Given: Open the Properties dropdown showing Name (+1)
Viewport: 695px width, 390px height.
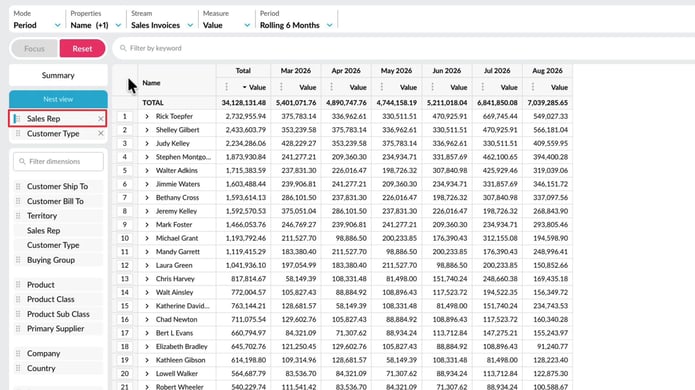Looking at the screenshot, I should 95,20.
